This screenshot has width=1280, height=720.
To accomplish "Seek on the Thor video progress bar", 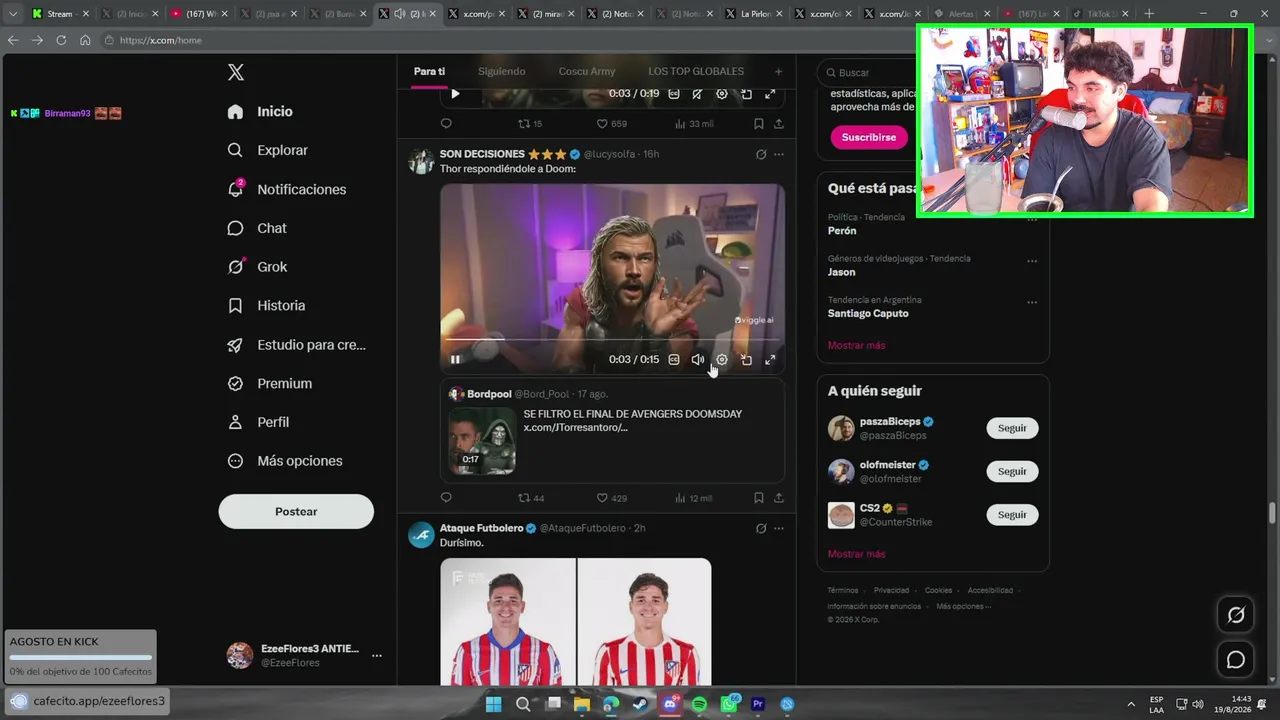I will 612,341.
